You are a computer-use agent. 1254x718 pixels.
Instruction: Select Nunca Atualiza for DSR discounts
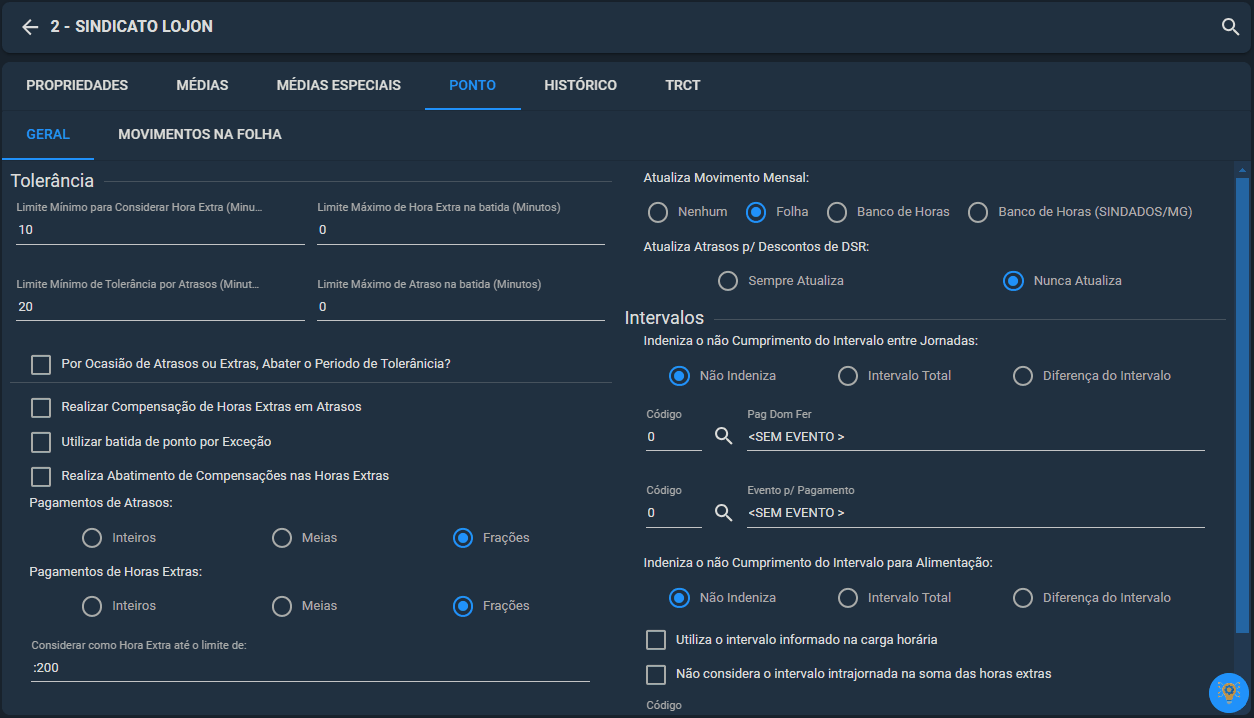click(x=1013, y=280)
